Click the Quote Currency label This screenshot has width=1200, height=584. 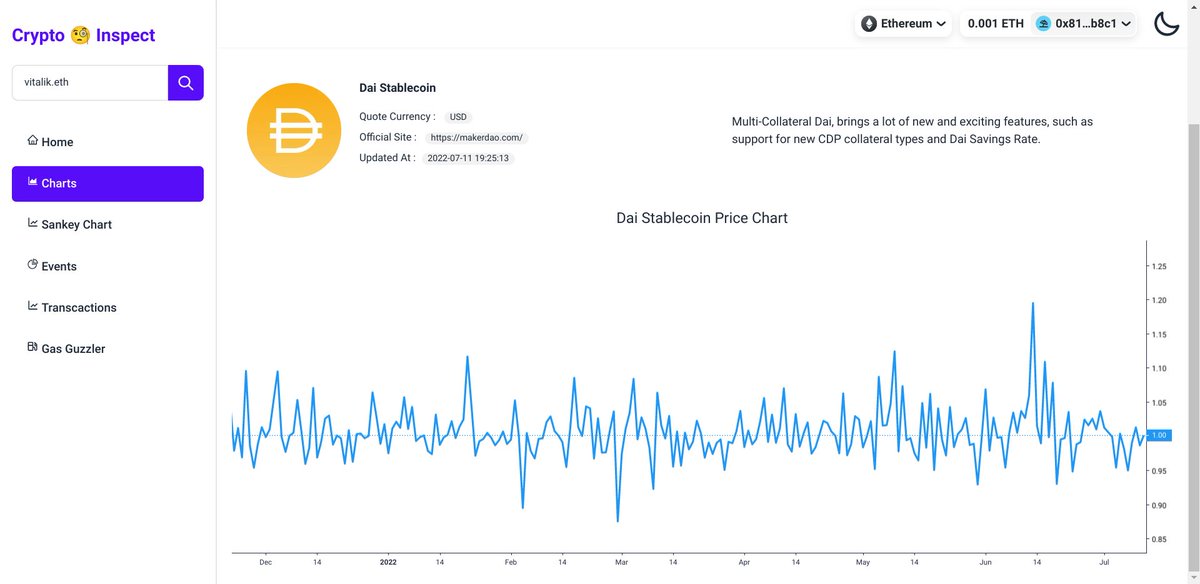397,117
